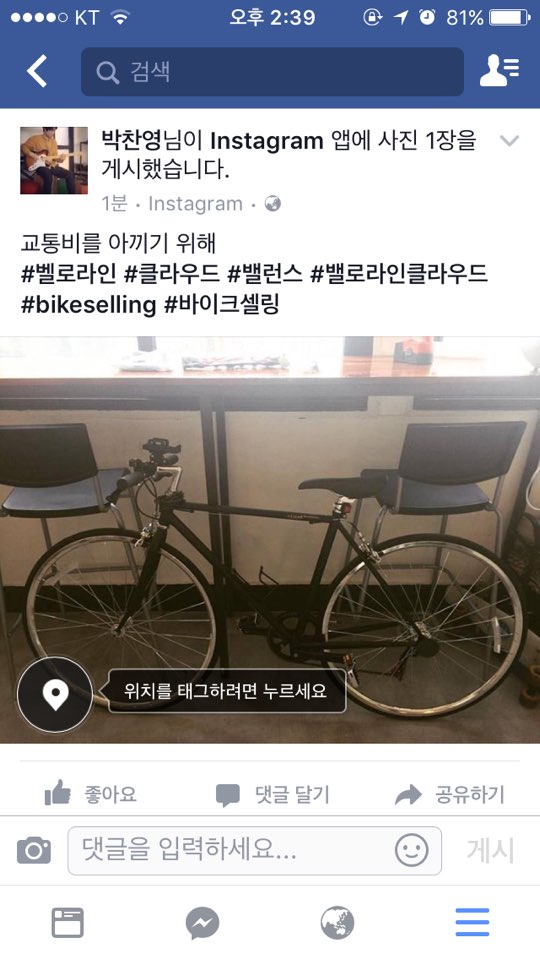The width and height of the screenshot is (540, 960).
Task: Open the friend requests icon
Action: click(499, 71)
